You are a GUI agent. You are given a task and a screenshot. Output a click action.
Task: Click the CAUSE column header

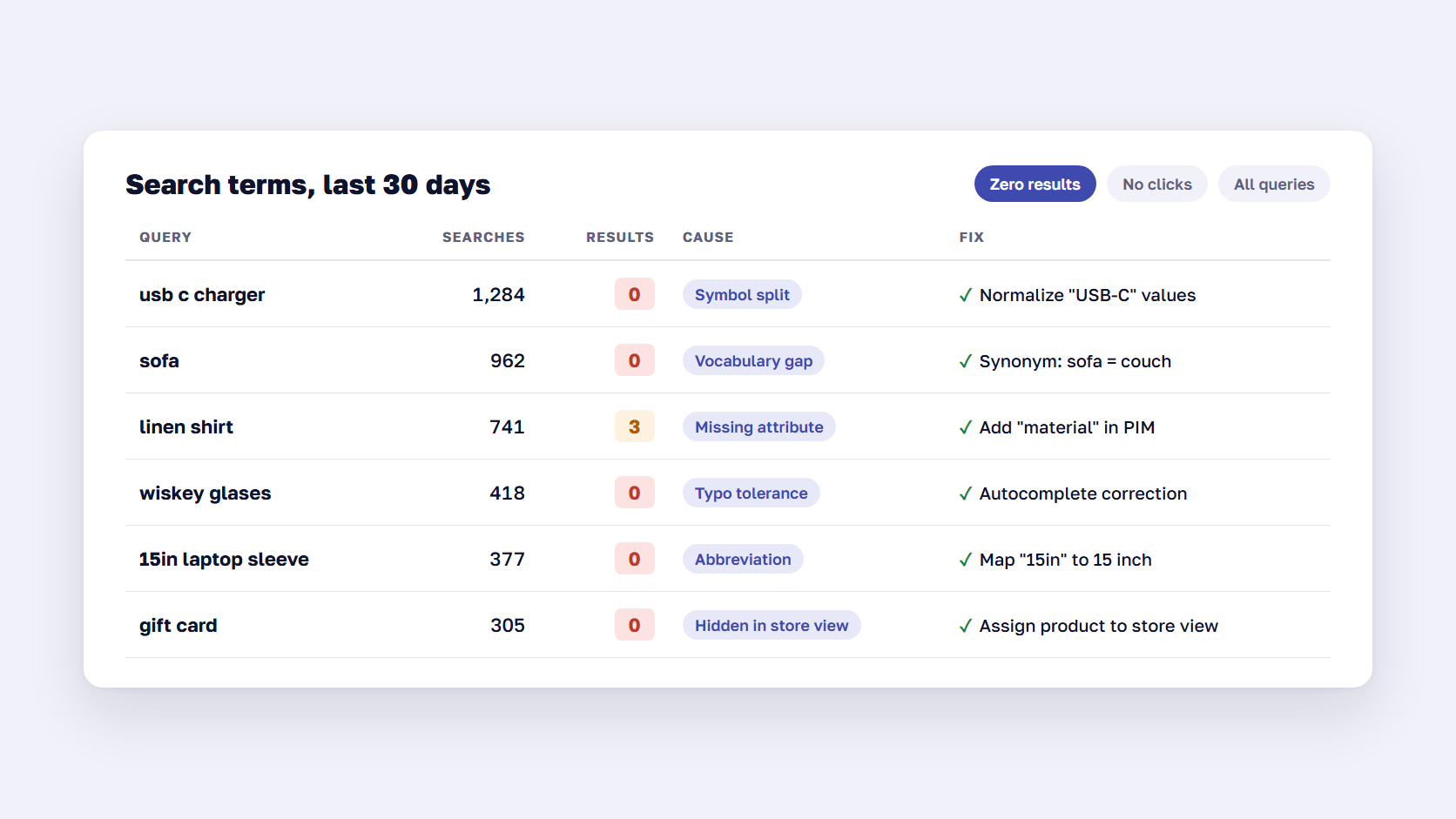708,237
